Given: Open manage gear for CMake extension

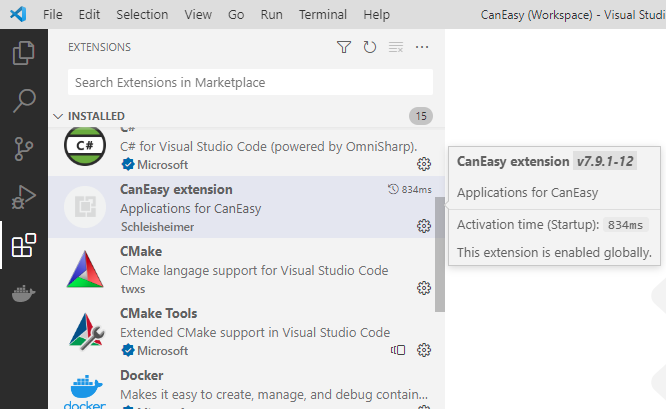Looking at the screenshot, I should point(423,288).
